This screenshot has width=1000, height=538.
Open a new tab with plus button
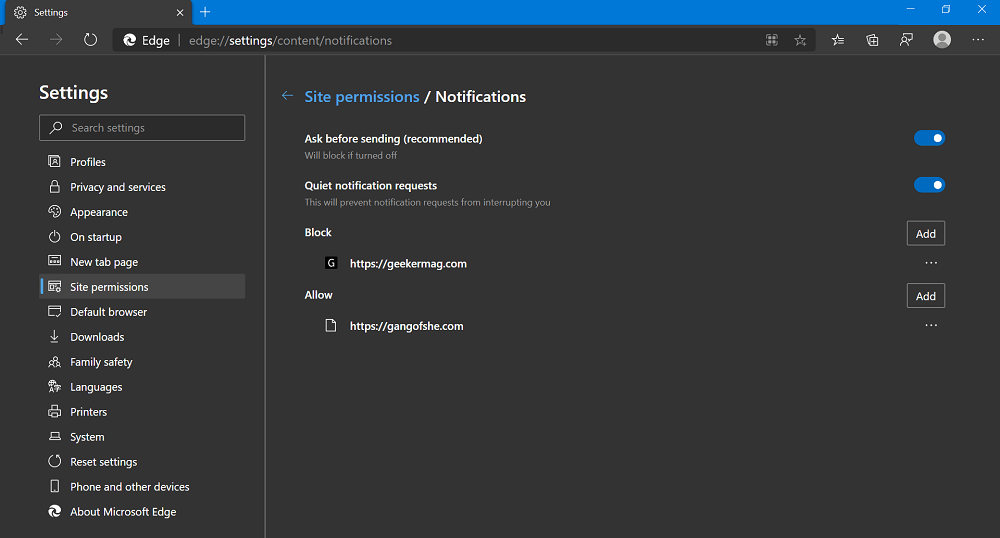pyautogui.click(x=205, y=12)
